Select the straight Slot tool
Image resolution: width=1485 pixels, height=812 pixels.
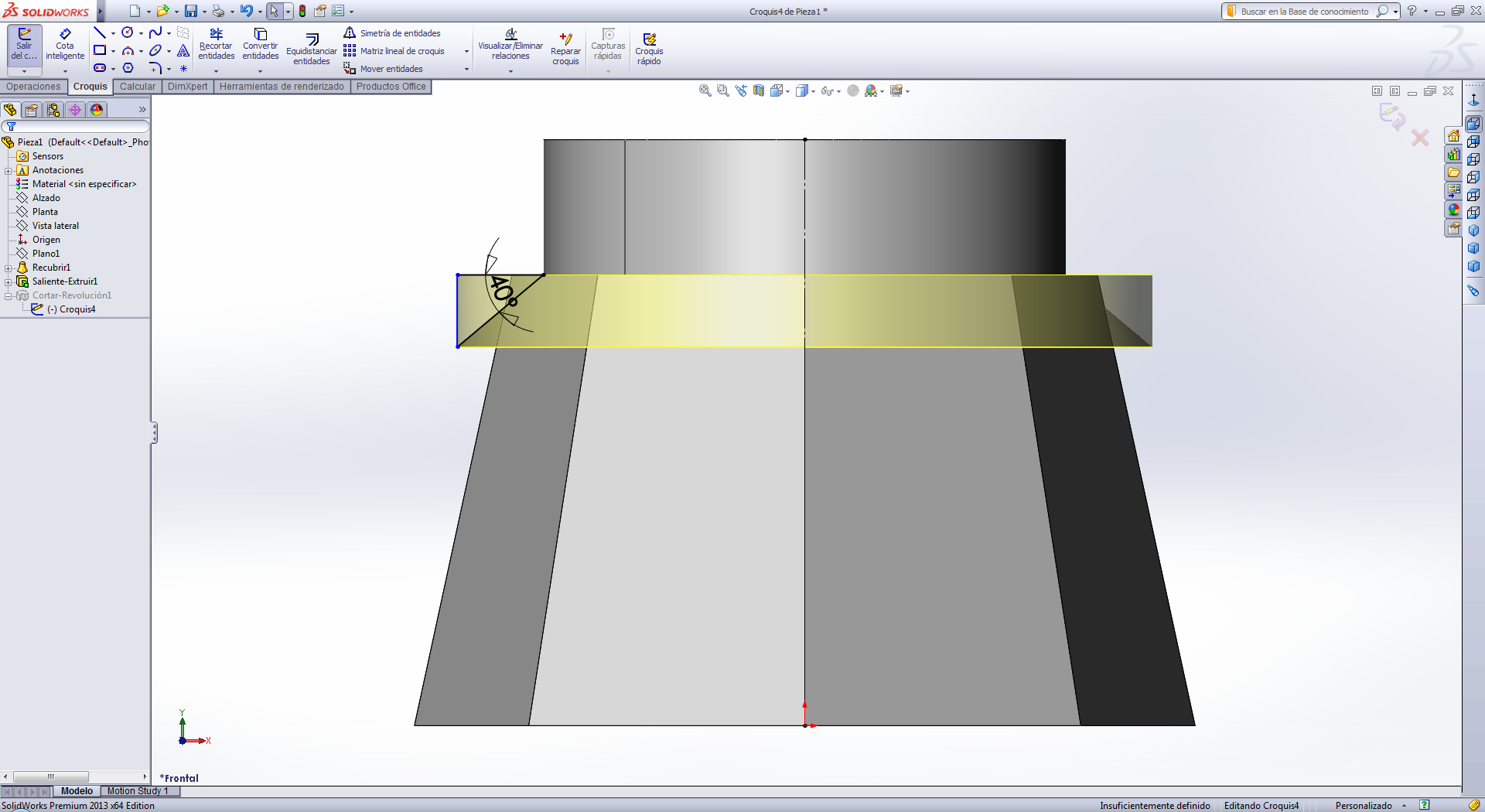pos(100,68)
